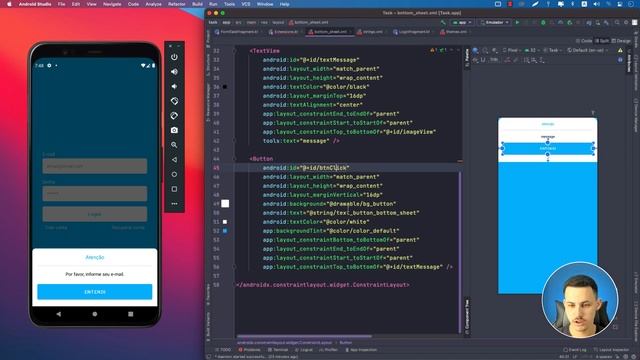Switch to the Extensions.kt tab

click(x=286, y=32)
